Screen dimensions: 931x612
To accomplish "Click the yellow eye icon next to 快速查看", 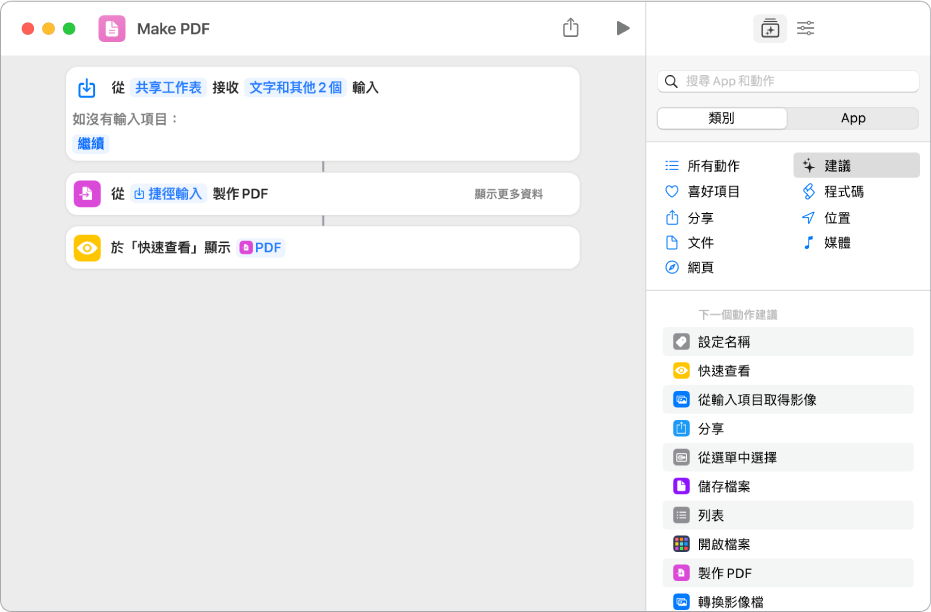I will [681, 371].
